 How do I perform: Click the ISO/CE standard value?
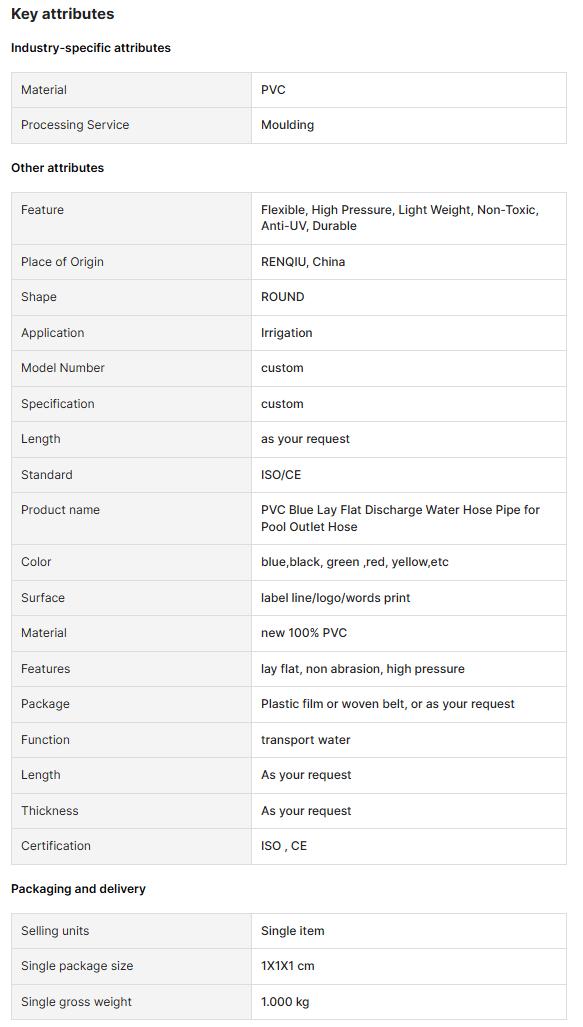coord(281,475)
